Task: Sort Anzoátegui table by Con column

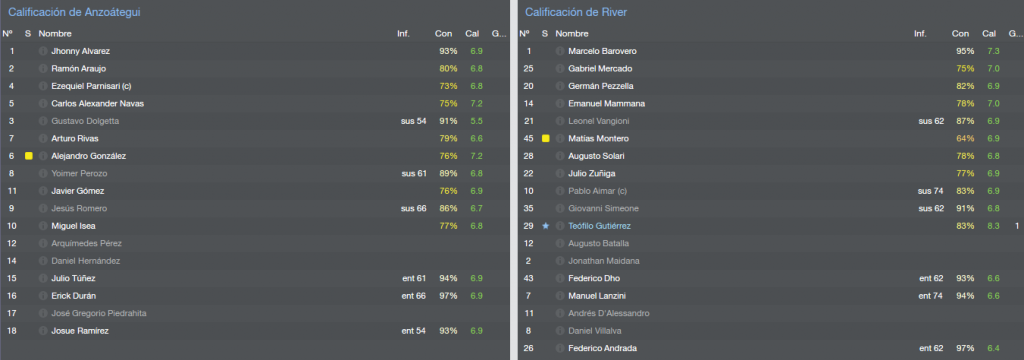Action: (443, 33)
